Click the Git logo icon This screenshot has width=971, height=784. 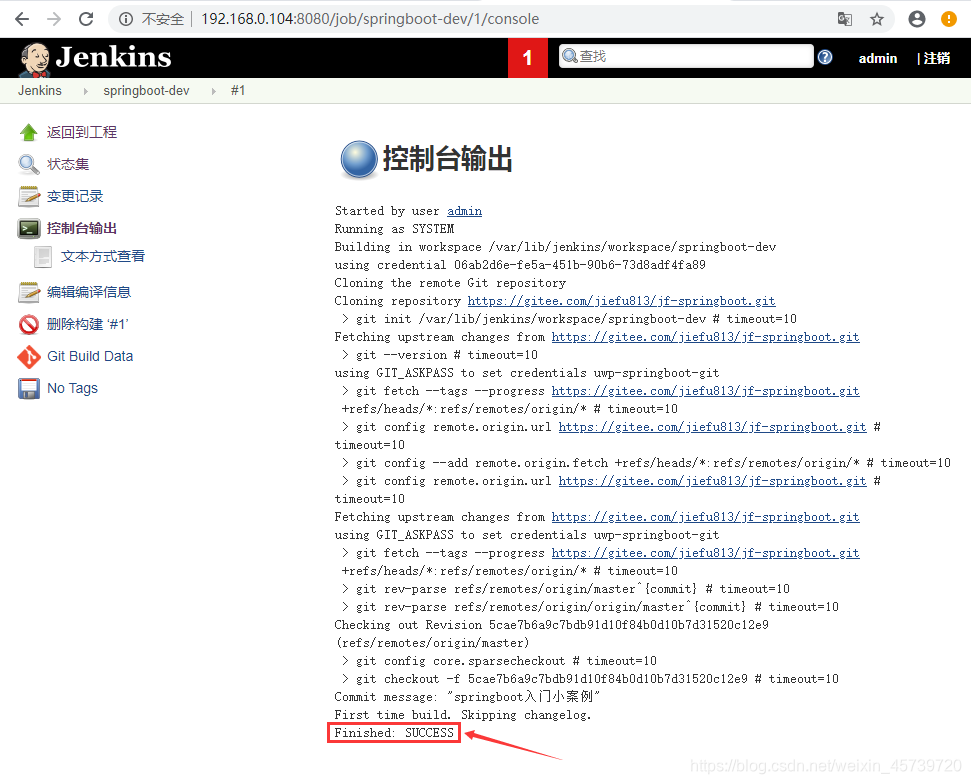coord(28,357)
